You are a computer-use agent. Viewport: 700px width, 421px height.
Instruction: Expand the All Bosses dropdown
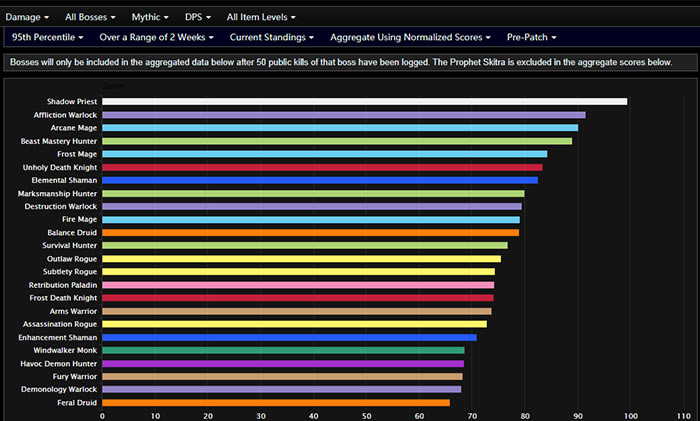(90, 17)
